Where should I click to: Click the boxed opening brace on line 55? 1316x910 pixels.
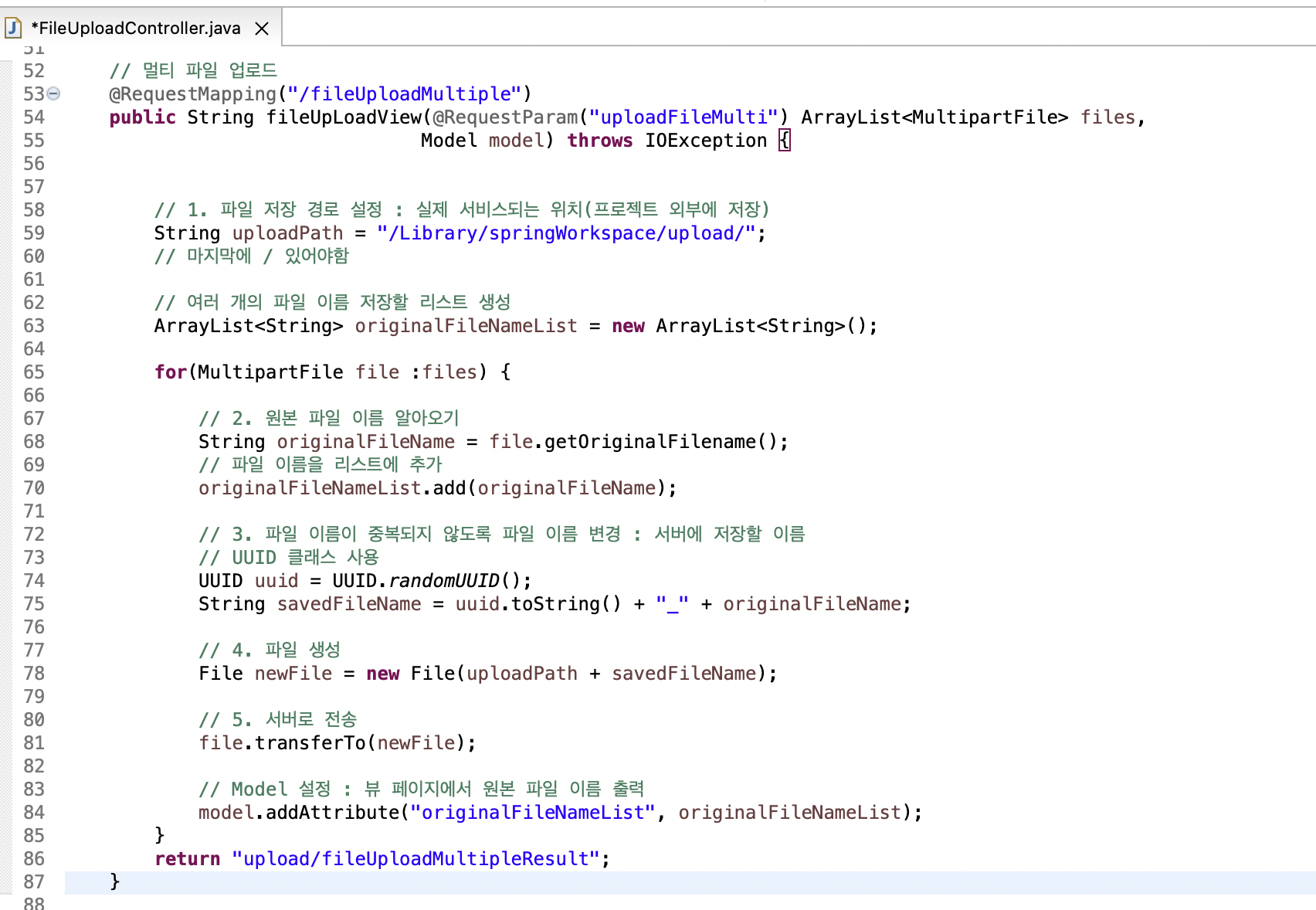(784, 140)
